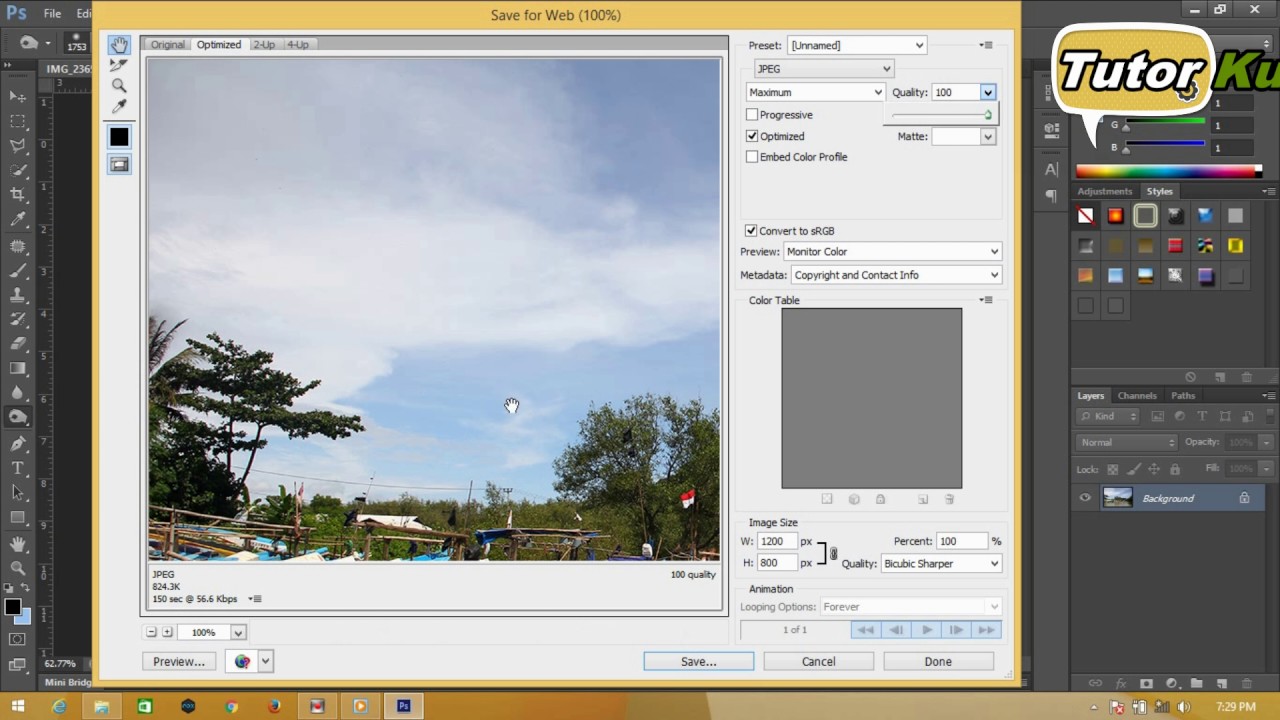Viewport: 1280px width, 720px height.
Task: Click the browser preview Chrome icon
Action: pyautogui.click(x=242, y=661)
